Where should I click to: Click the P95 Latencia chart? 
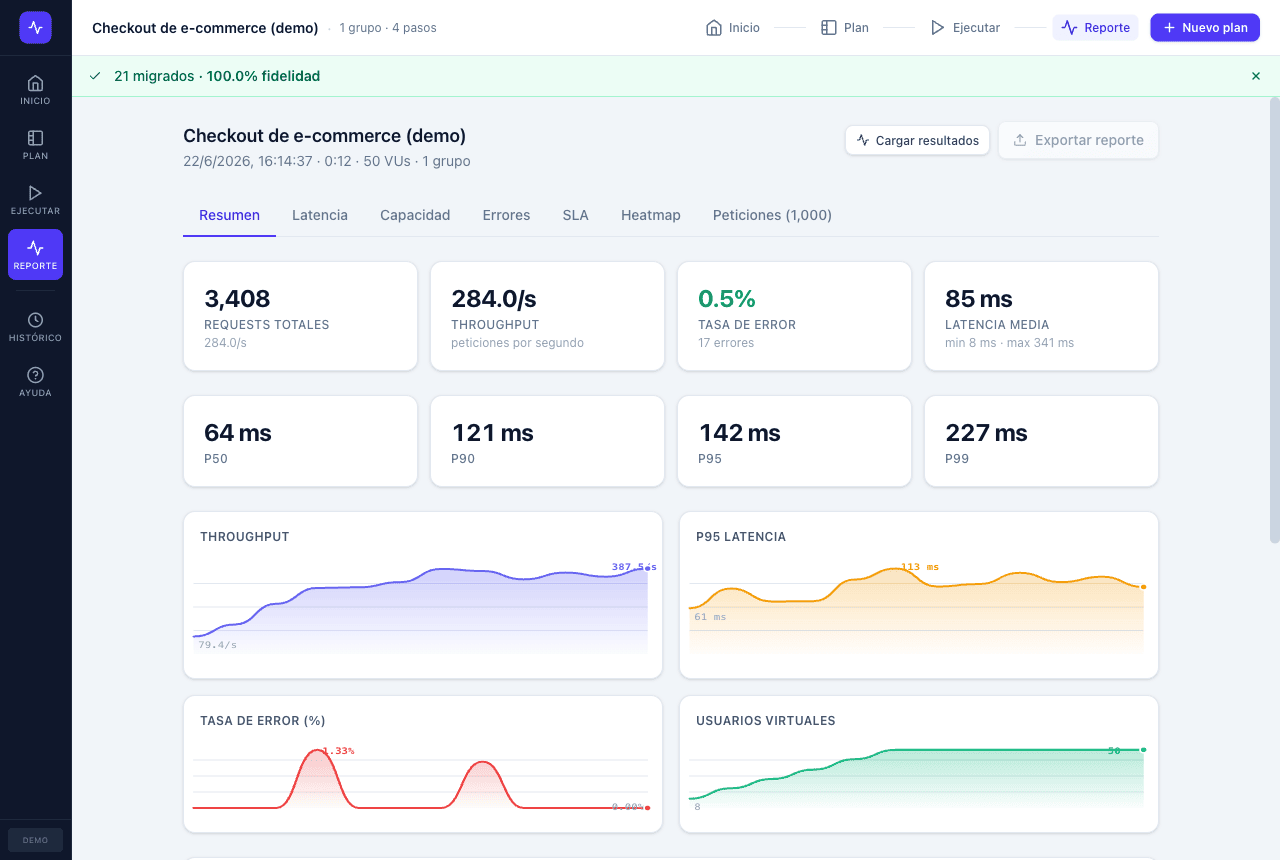click(919, 595)
